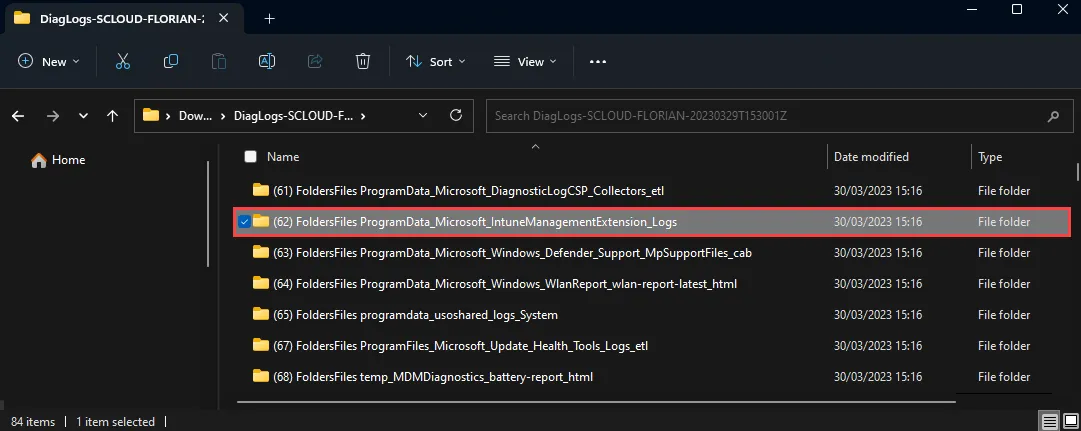
Task: Go back to previous folder
Action: pos(18,116)
